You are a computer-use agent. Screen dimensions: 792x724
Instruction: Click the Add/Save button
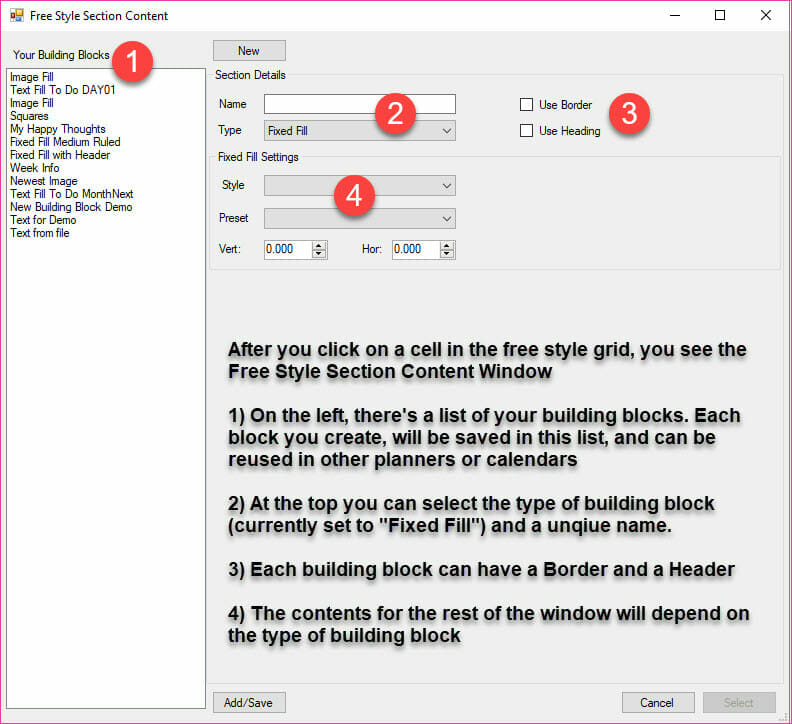coord(249,702)
